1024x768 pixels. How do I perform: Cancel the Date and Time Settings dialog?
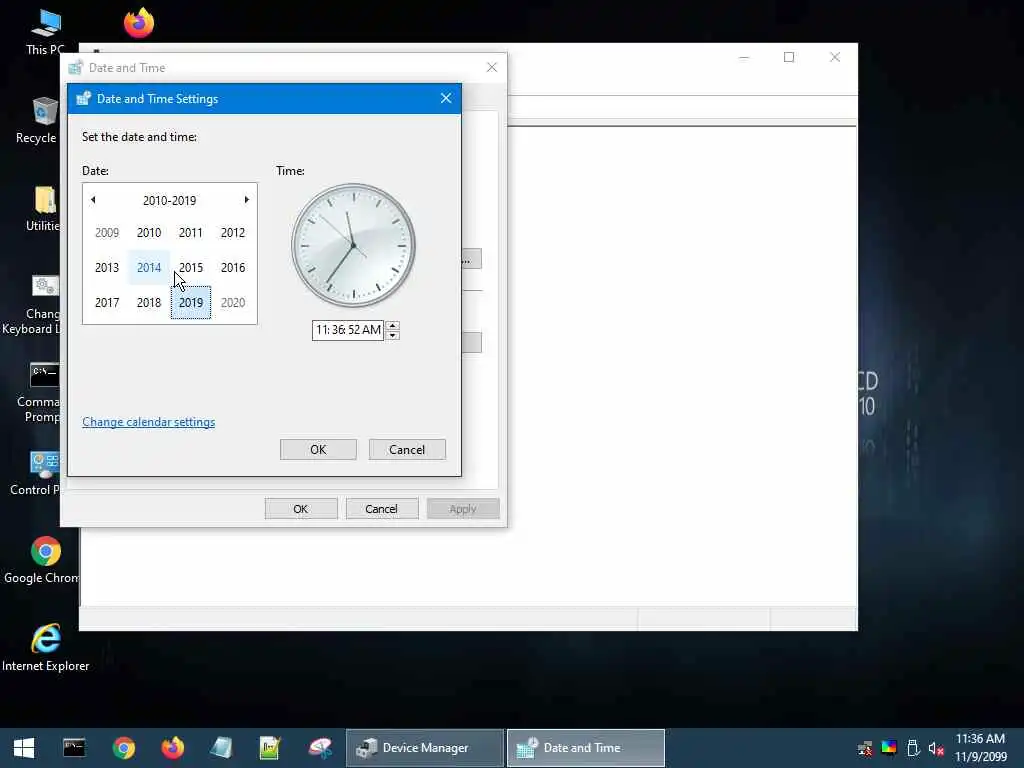pos(407,449)
